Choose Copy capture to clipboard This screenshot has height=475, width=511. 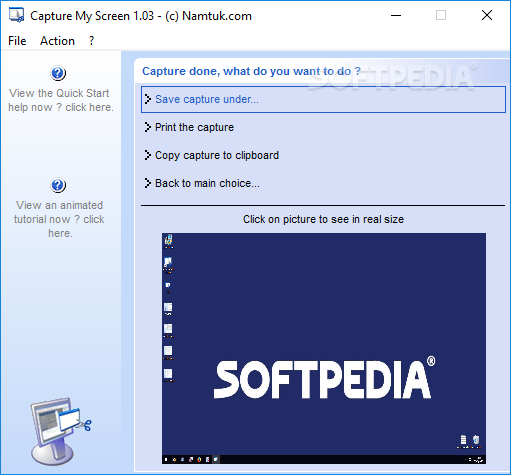tap(217, 155)
